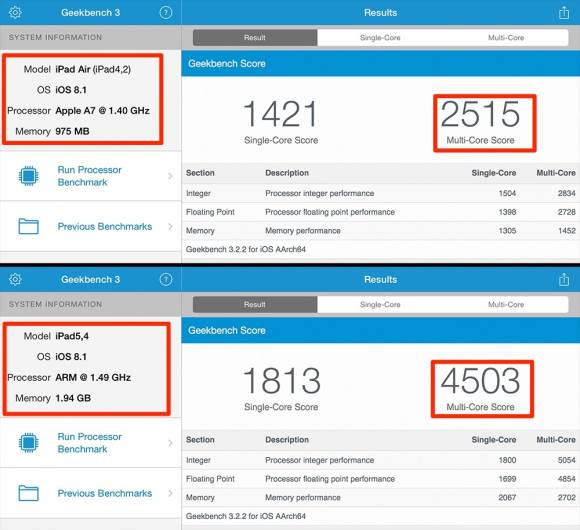Click iPad5,4 model text
This screenshot has width=580, height=530.
coord(72,336)
